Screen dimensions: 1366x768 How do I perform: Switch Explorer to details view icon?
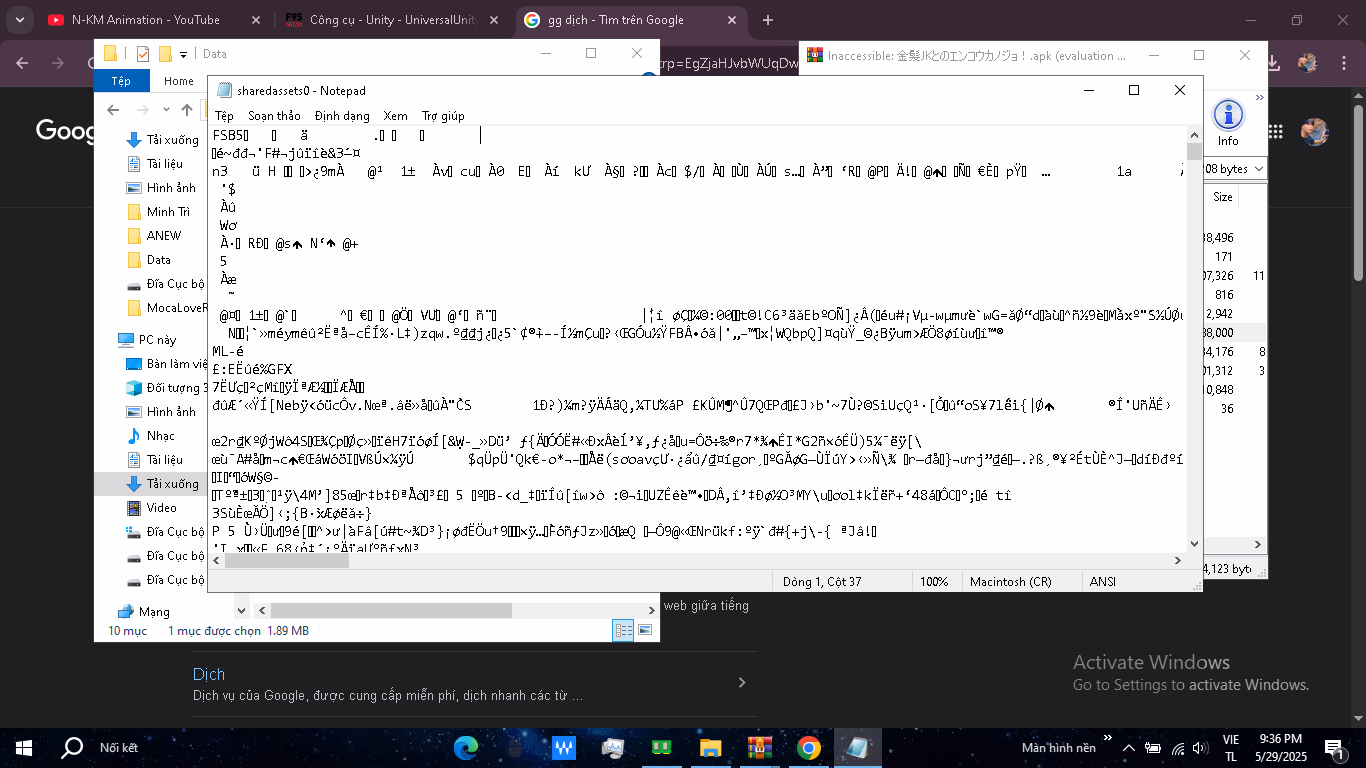tap(623, 630)
